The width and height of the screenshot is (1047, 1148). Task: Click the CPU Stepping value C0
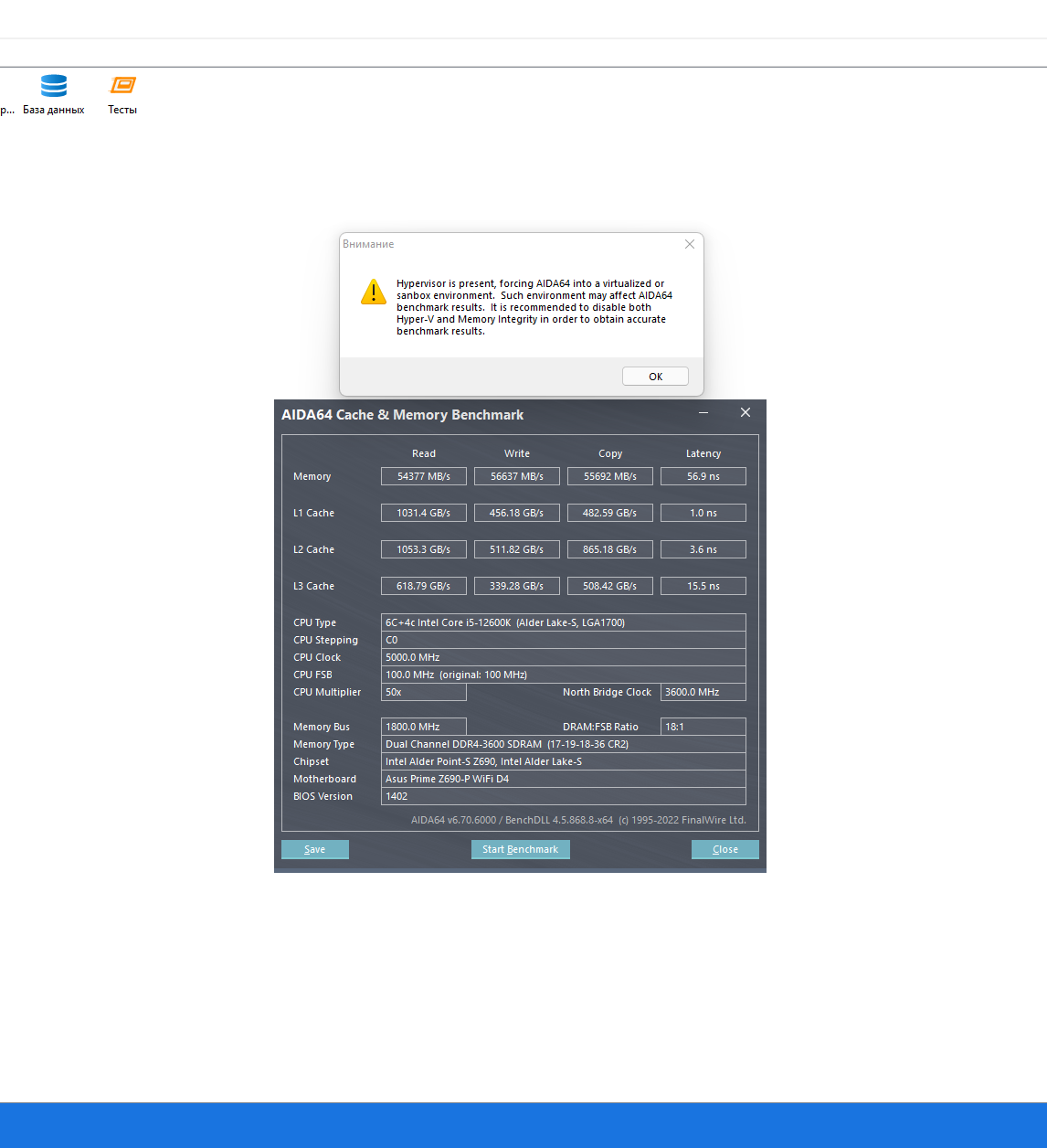(x=564, y=640)
